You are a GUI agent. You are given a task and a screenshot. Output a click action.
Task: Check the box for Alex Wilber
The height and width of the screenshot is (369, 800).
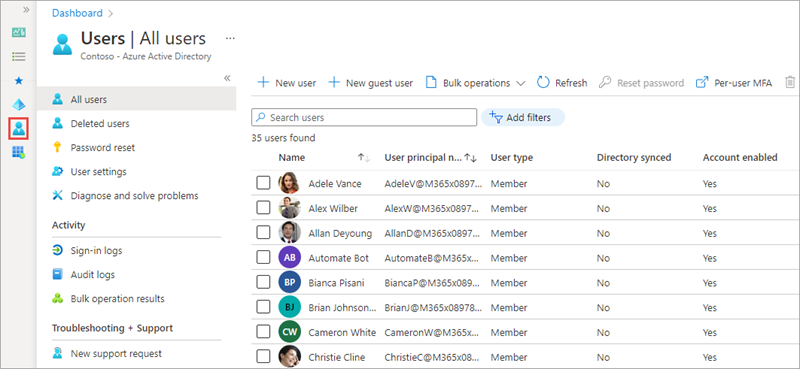[263, 208]
